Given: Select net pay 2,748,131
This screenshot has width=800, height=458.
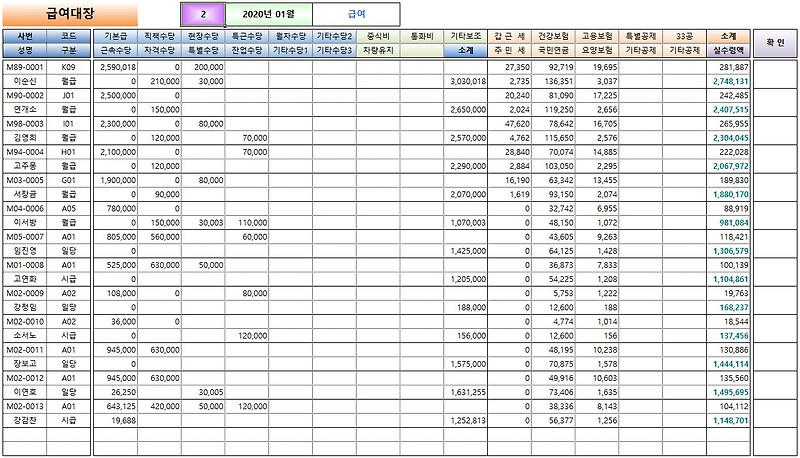Looking at the screenshot, I should tap(728, 81).
